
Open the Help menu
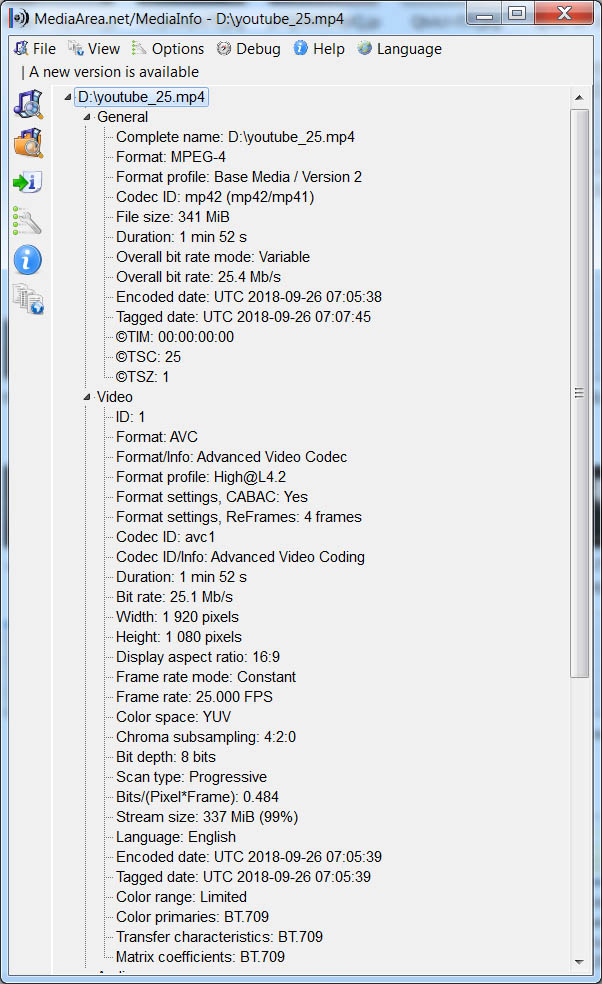[320, 49]
